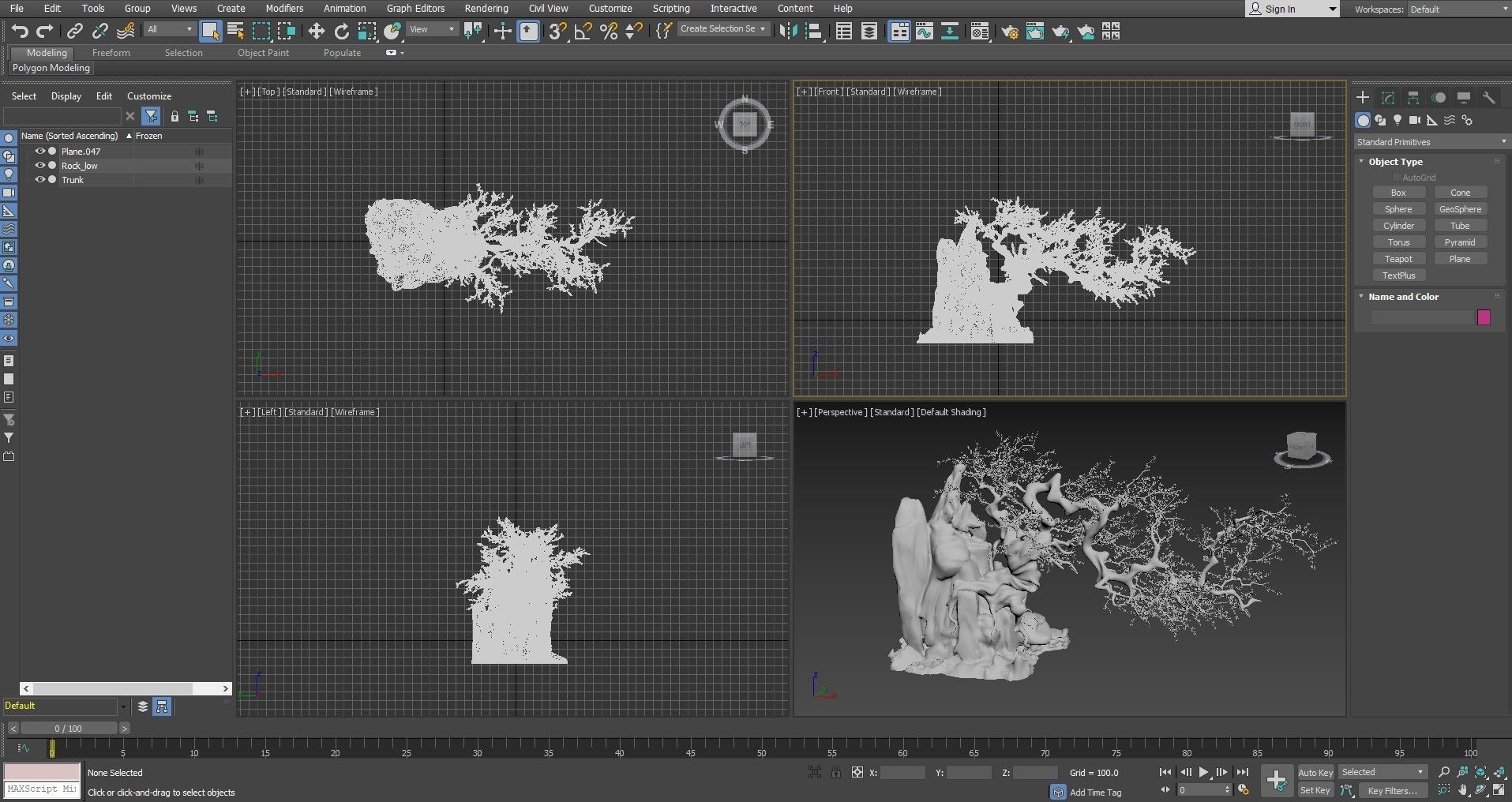
Task: Select the Shapes category in Create panel
Action: (x=1380, y=120)
